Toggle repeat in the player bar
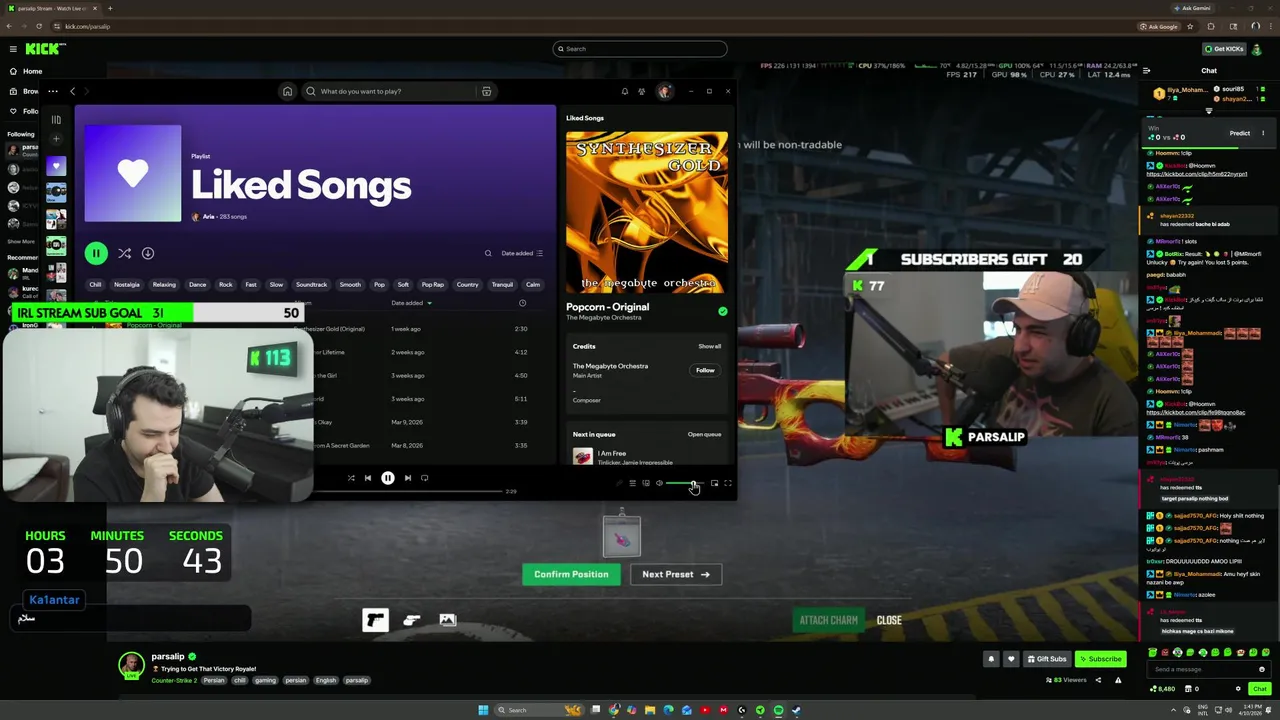The width and height of the screenshot is (1280, 720). click(425, 478)
